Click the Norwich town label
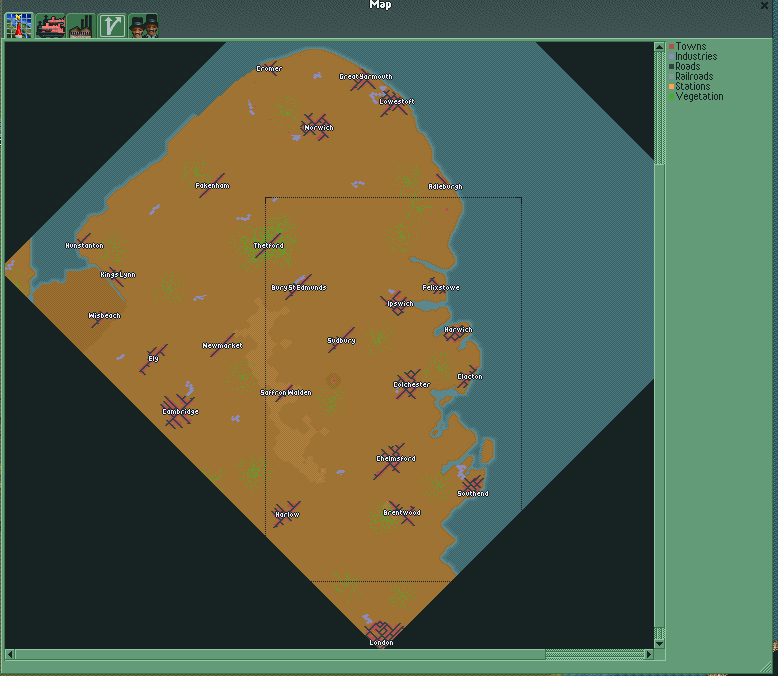 (319, 128)
